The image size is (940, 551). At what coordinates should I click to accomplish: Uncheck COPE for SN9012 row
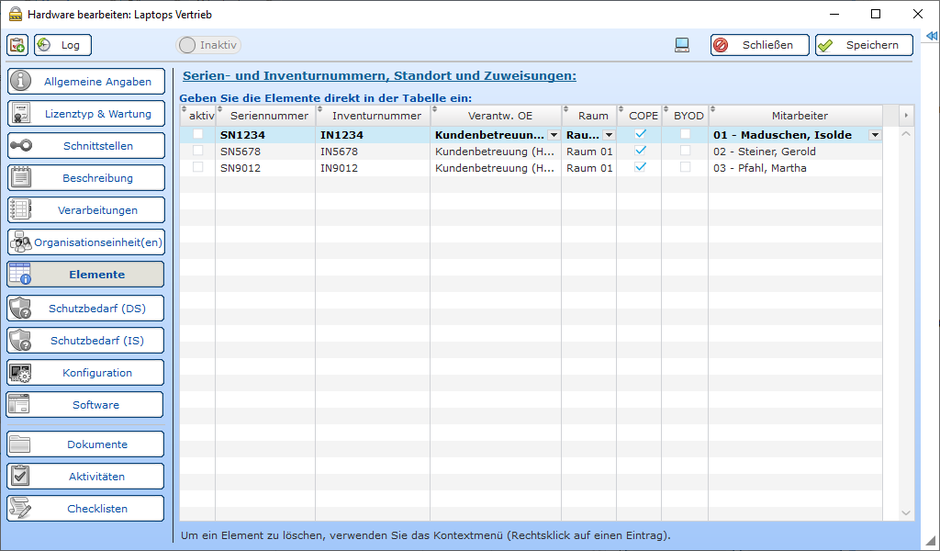point(640,167)
